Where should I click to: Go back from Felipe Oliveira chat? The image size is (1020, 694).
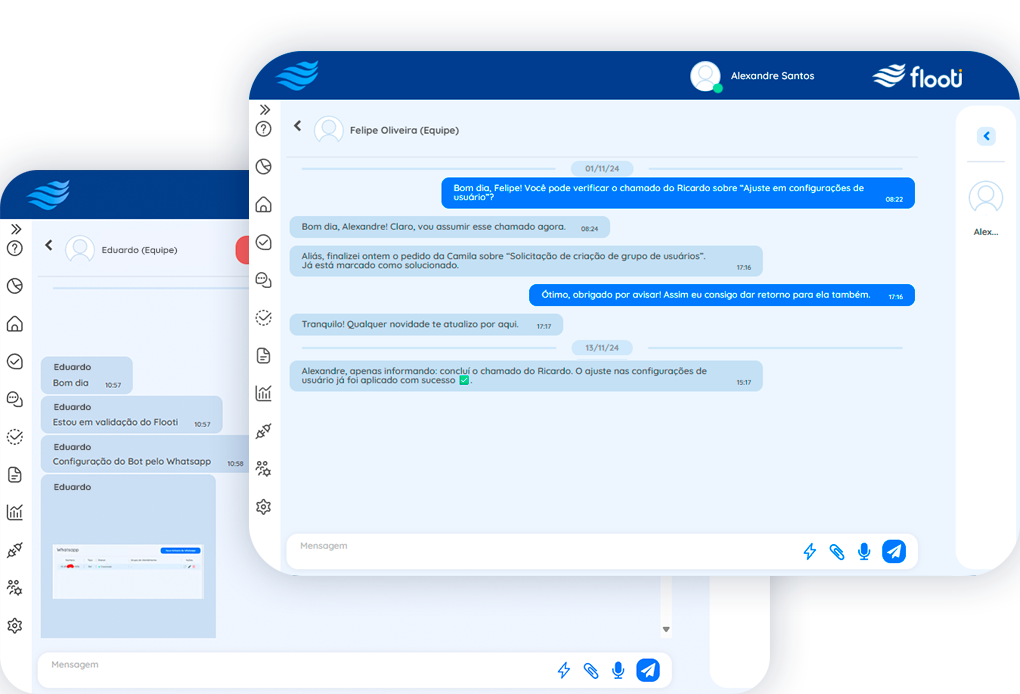coord(297,126)
